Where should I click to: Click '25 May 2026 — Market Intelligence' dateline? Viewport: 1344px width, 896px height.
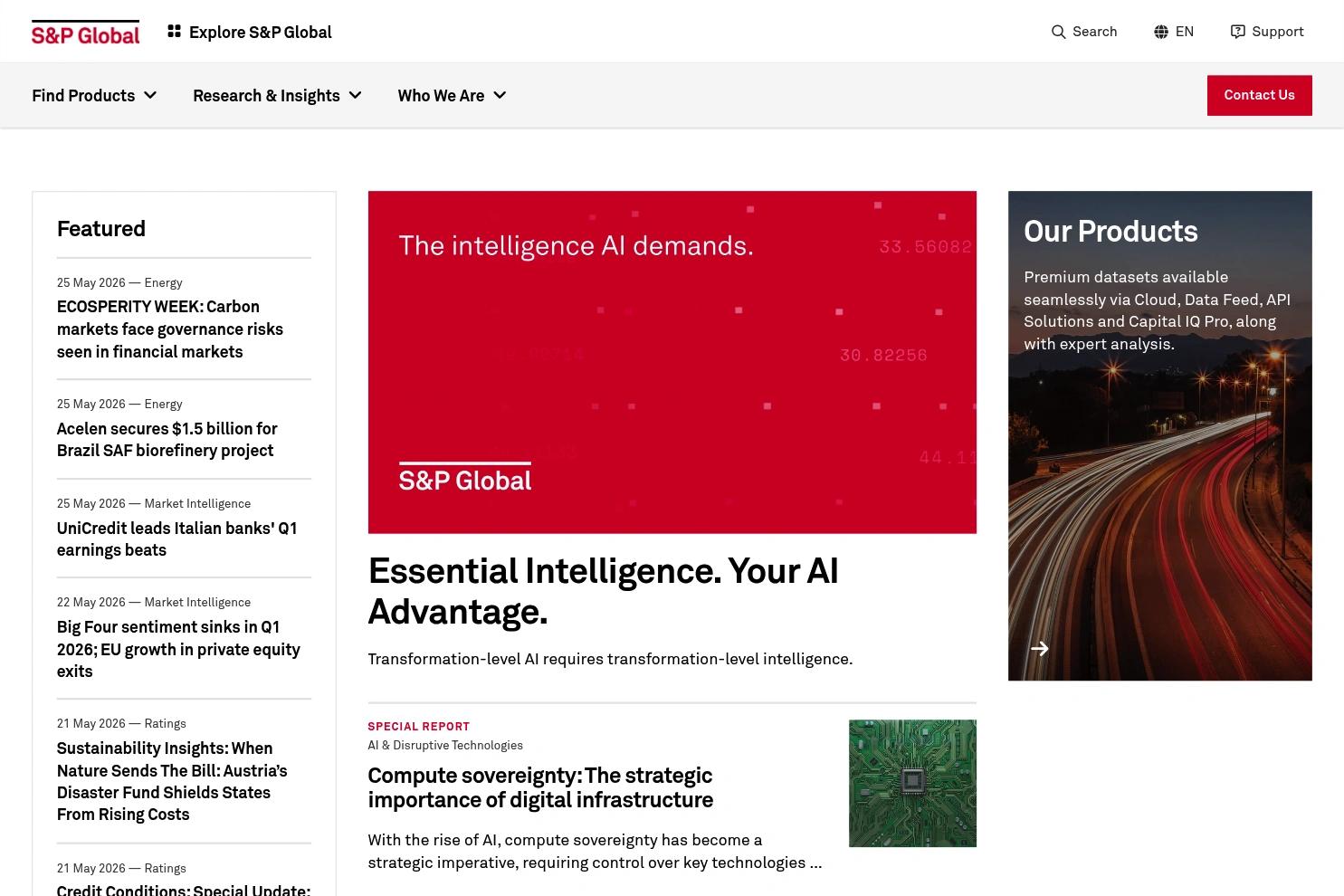[x=154, y=503]
